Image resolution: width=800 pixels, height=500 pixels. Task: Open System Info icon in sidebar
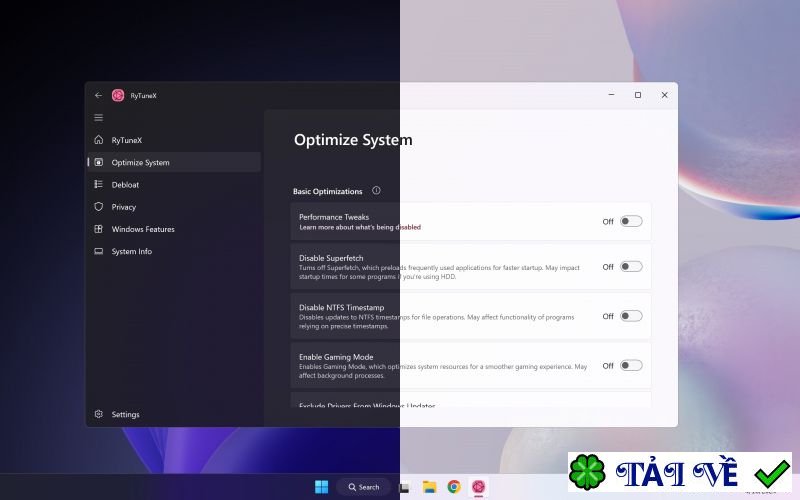[x=99, y=251]
